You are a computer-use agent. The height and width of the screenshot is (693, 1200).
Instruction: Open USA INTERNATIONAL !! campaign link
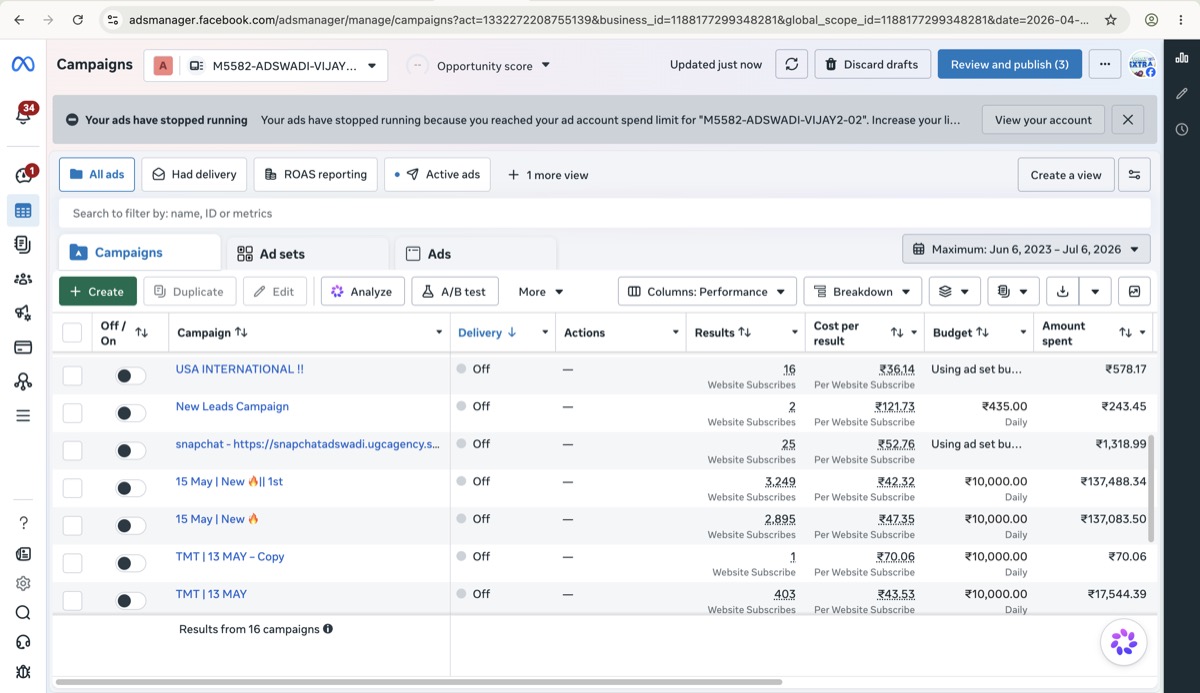[x=240, y=369]
